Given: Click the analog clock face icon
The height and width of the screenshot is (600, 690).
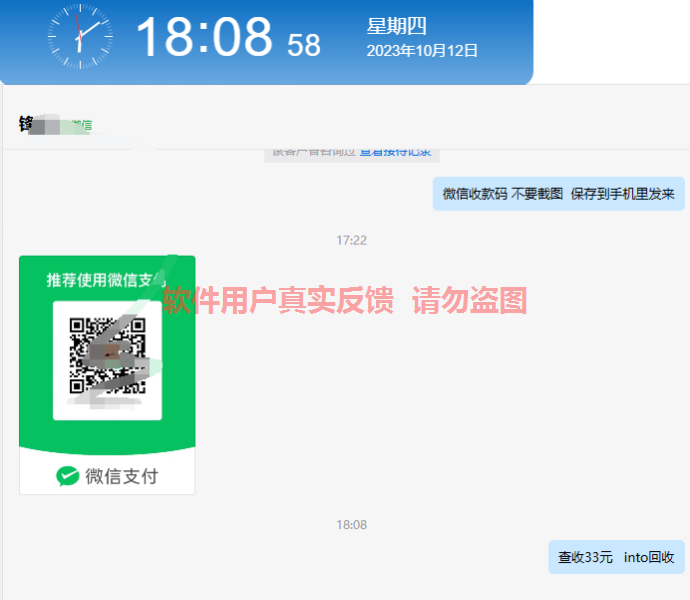Looking at the screenshot, I should point(80,38).
